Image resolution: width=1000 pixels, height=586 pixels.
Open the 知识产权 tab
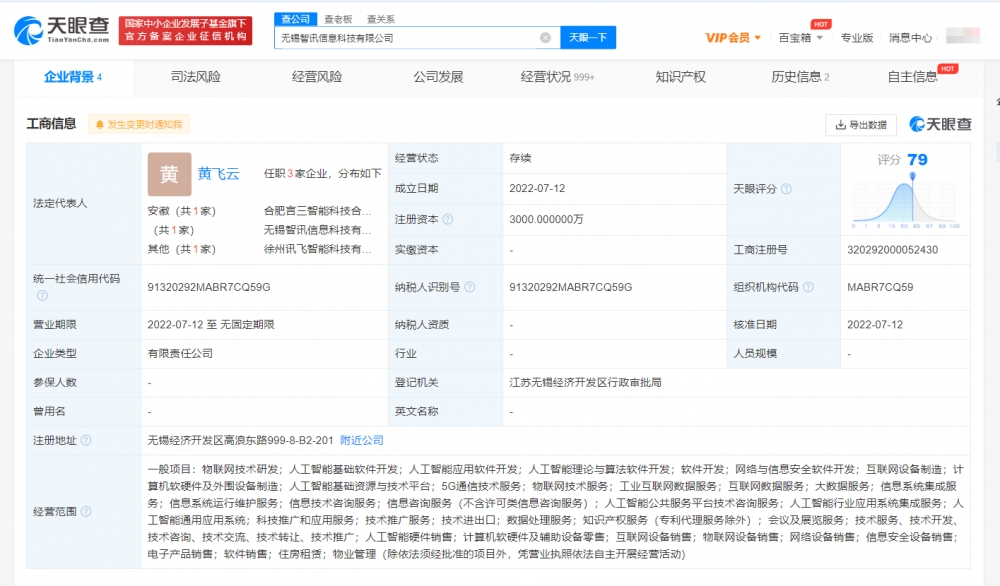point(680,77)
